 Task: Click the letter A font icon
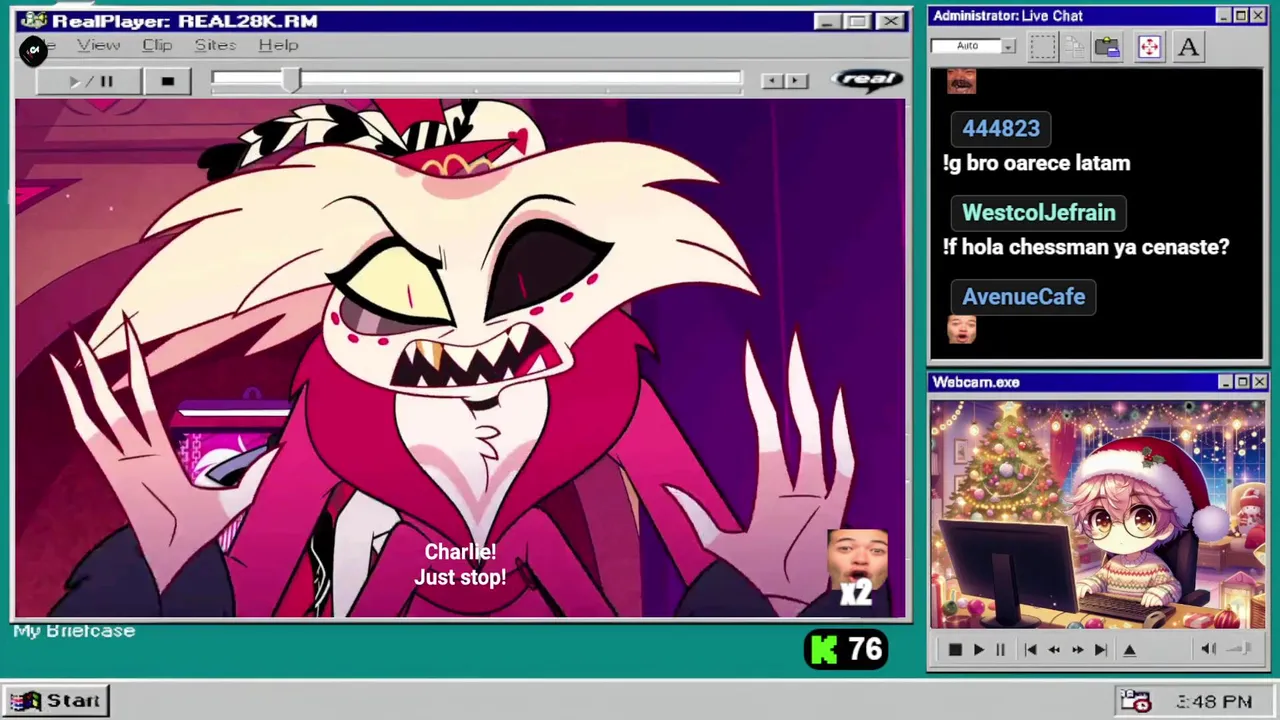tap(1188, 46)
